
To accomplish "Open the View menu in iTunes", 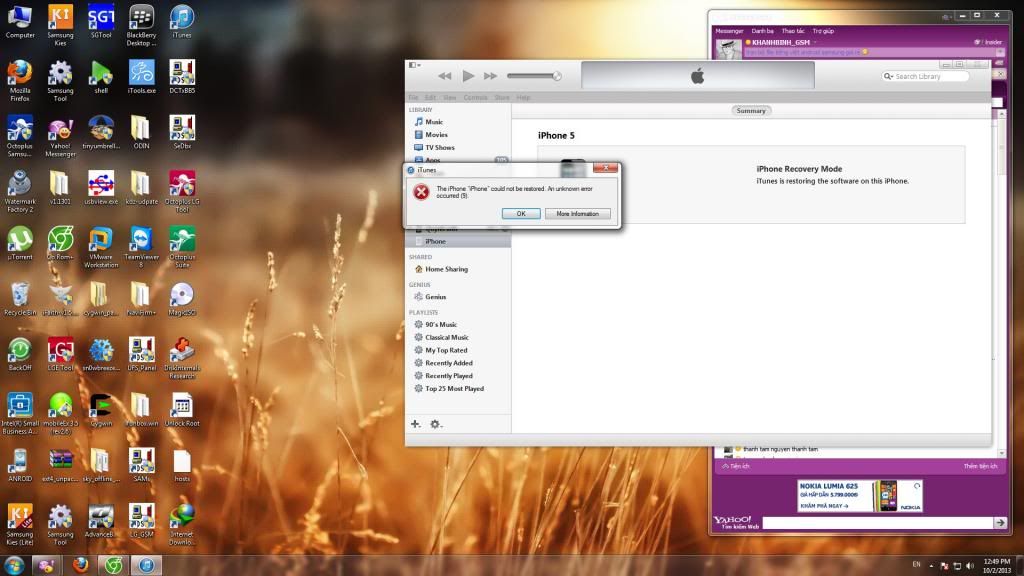I will click(x=450, y=97).
